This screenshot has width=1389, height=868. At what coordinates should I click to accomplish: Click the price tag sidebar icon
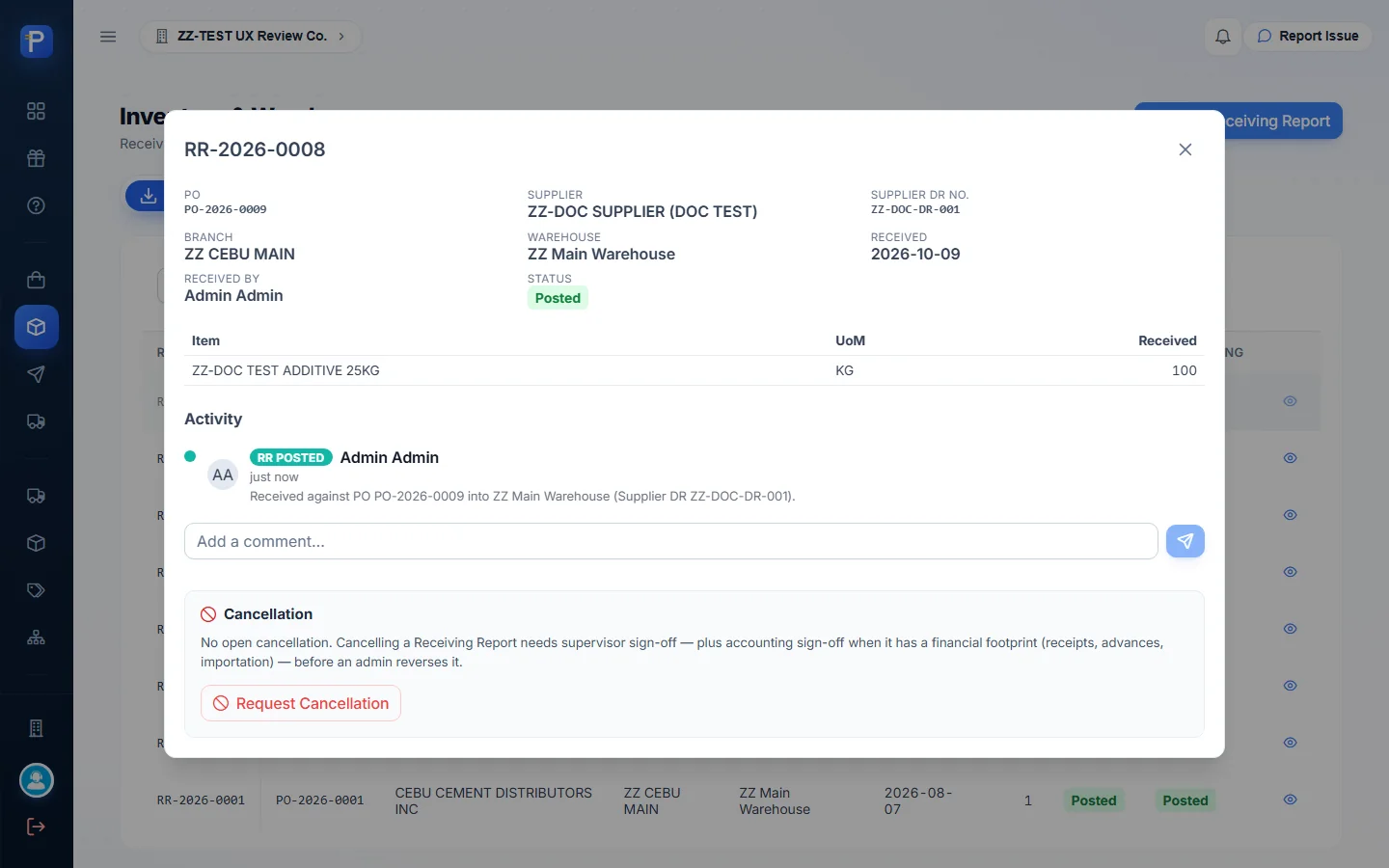pyautogui.click(x=37, y=590)
